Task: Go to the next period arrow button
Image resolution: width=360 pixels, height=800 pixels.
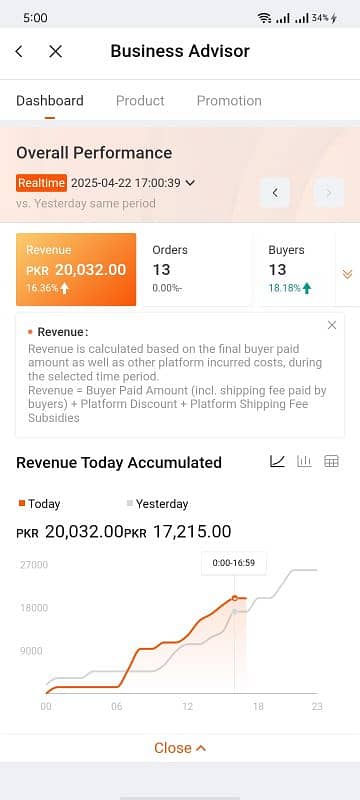Action: 329,192
